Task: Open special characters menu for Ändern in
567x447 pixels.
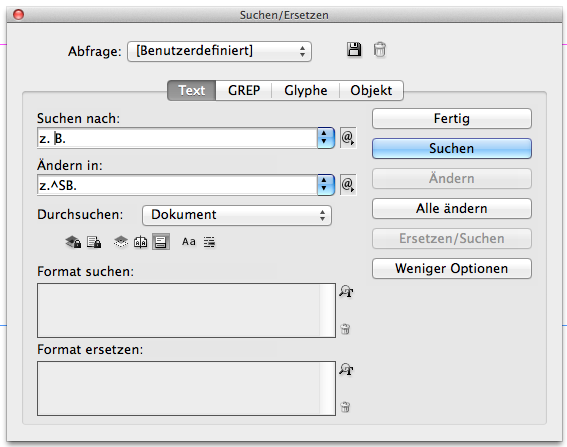Action: click(348, 185)
